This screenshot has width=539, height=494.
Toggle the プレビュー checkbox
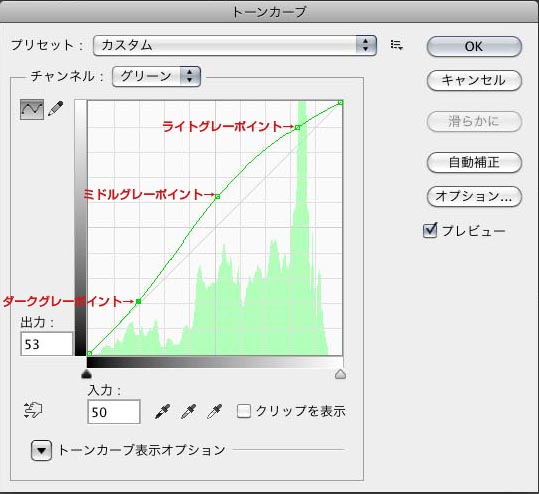[430, 230]
